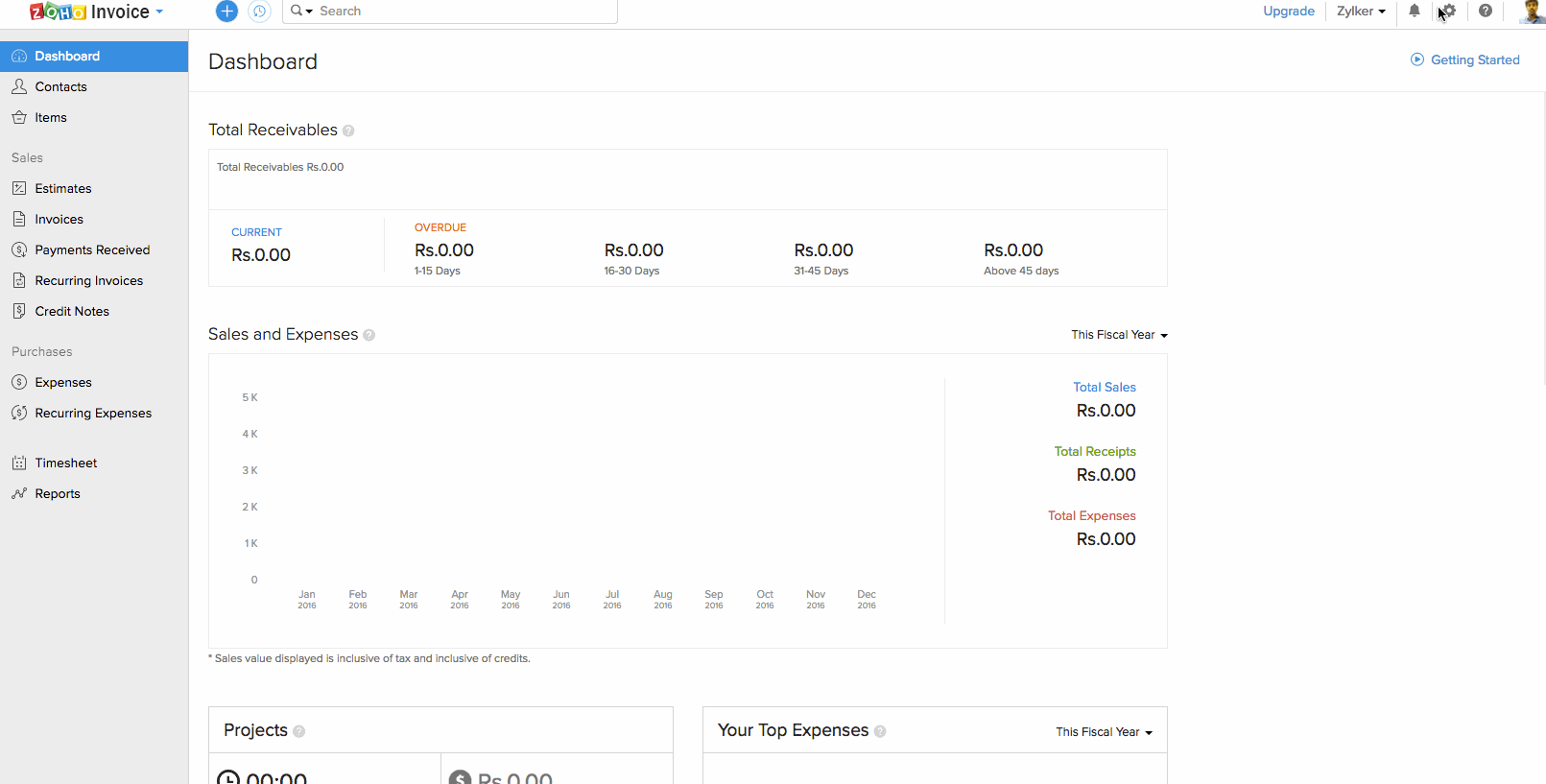The image size is (1546, 784).
Task: Open Sales and Expenses This Fiscal Year dropdown
Action: click(1120, 335)
